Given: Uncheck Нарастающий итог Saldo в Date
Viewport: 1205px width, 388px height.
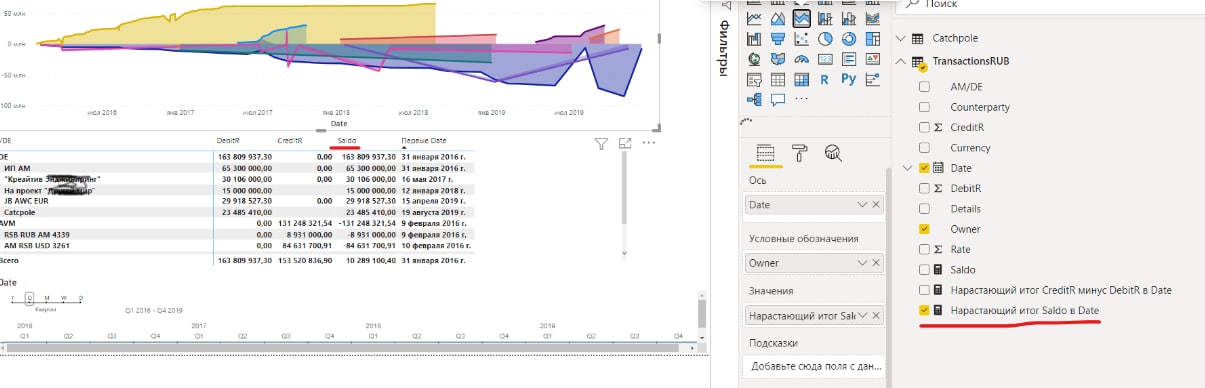Looking at the screenshot, I should [x=924, y=311].
